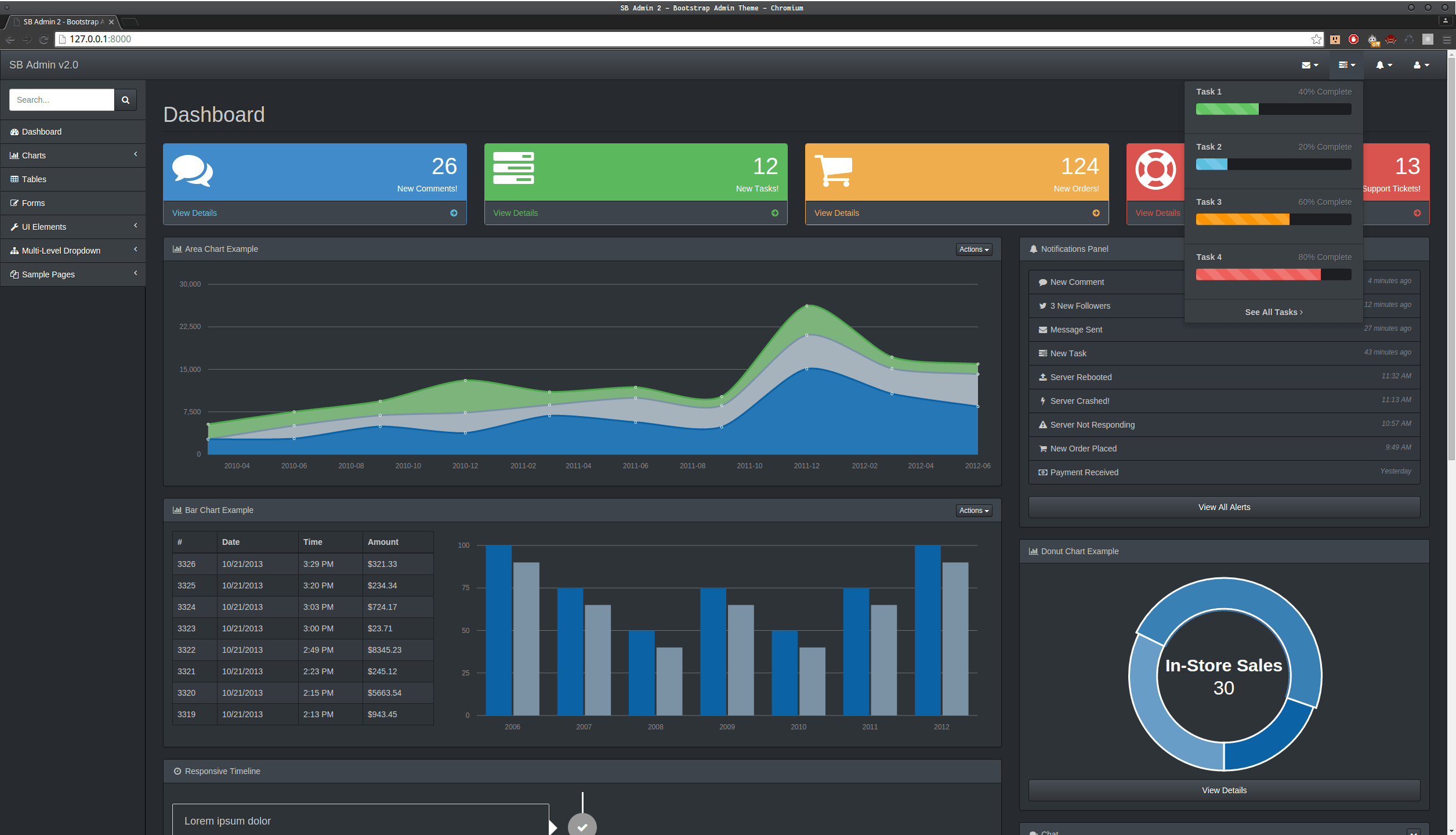Click the Server Crashed! notification
Viewport: 1456px width, 835px height.
1080,401
